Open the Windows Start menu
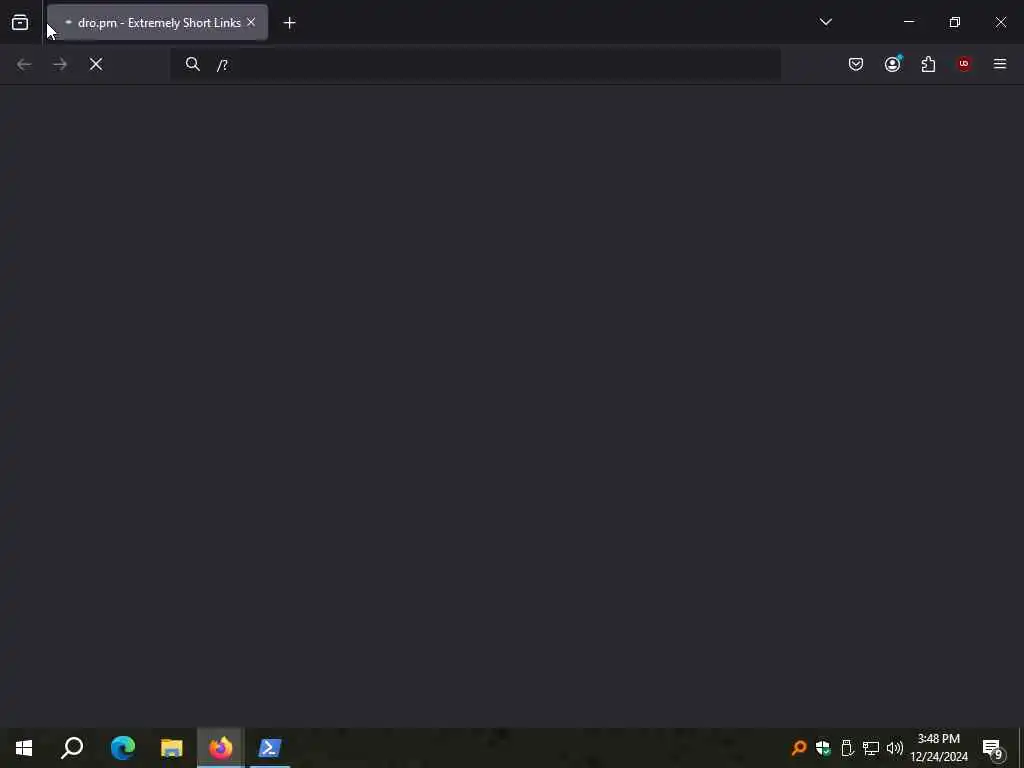Image resolution: width=1024 pixels, height=768 pixels. pos(24,748)
